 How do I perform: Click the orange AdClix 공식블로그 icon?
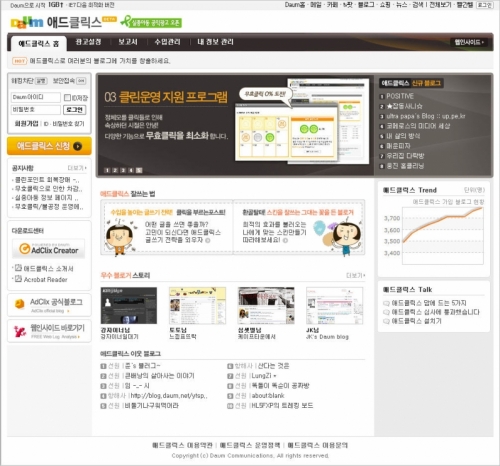click(20, 304)
